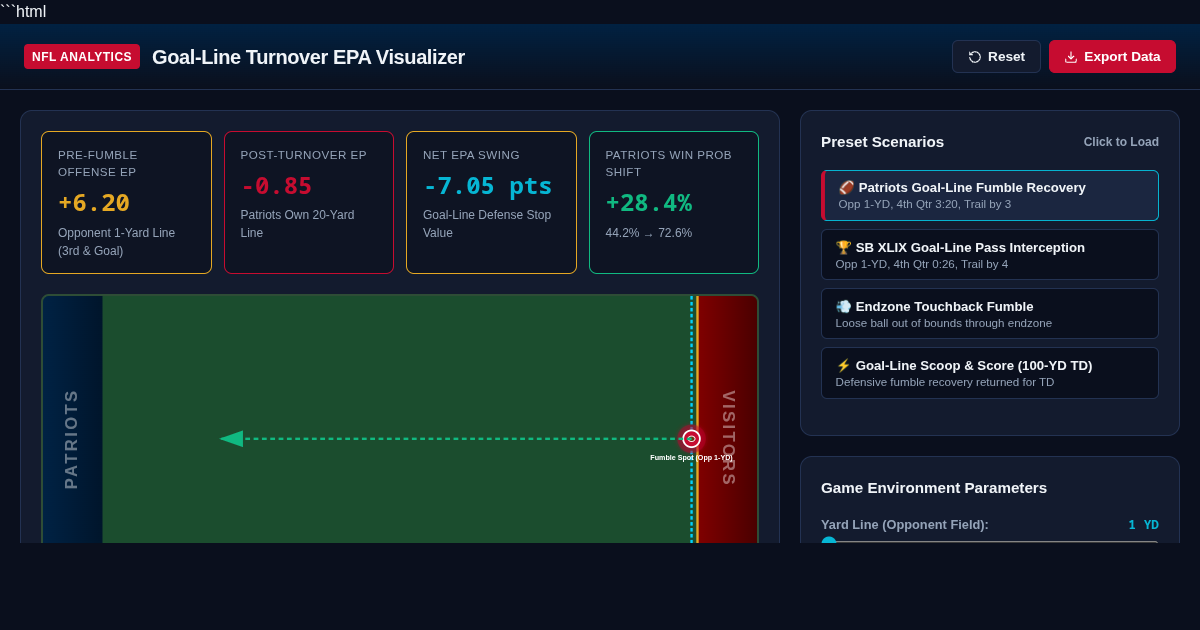The image size is (1200, 630).
Task: Load Endzone Touchback Fumble scenario
Action: pyautogui.click(x=990, y=314)
